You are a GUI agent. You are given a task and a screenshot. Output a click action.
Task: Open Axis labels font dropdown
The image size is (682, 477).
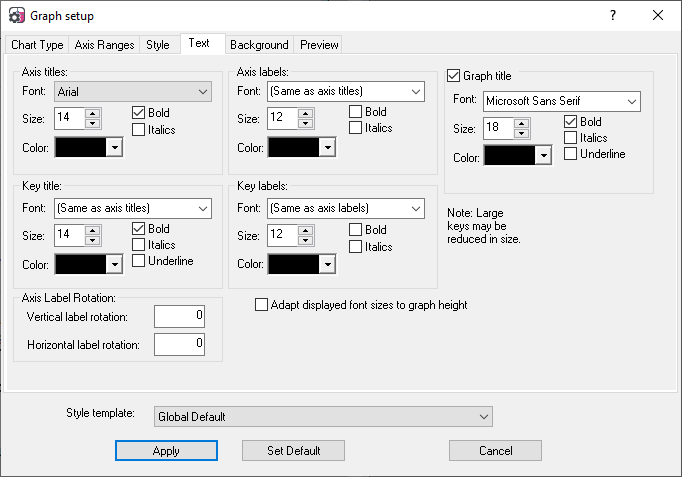tap(346, 91)
